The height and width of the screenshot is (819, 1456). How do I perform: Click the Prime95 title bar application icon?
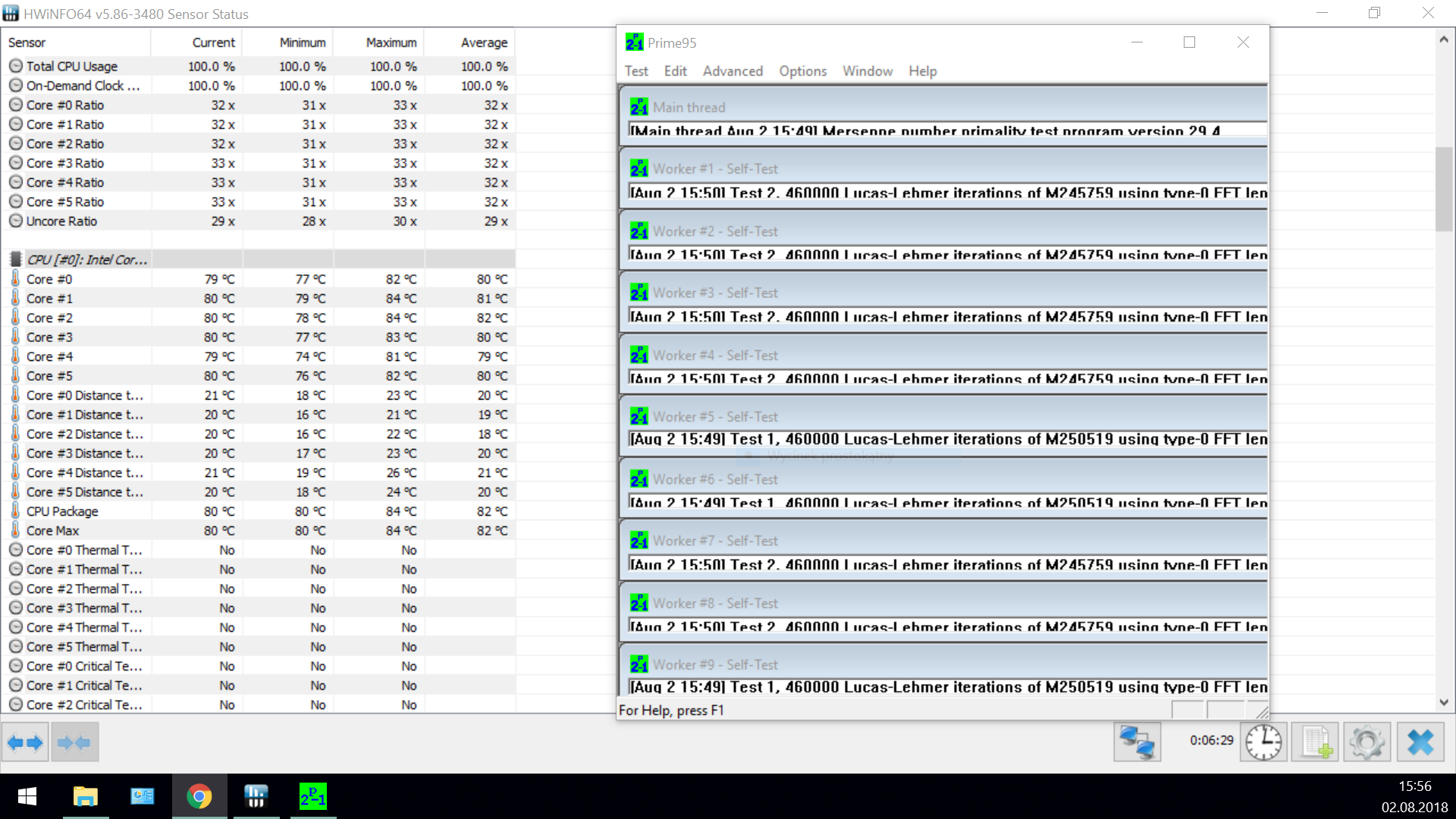[x=634, y=42]
